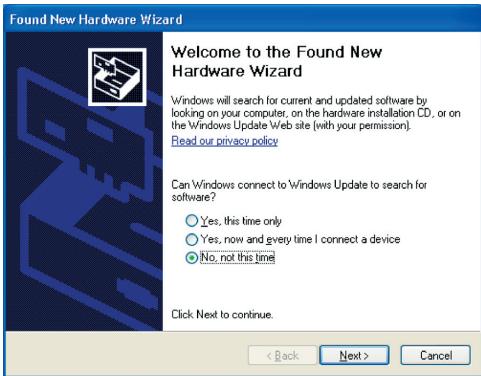Click the greyed-out Back button

[x=282, y=355]
